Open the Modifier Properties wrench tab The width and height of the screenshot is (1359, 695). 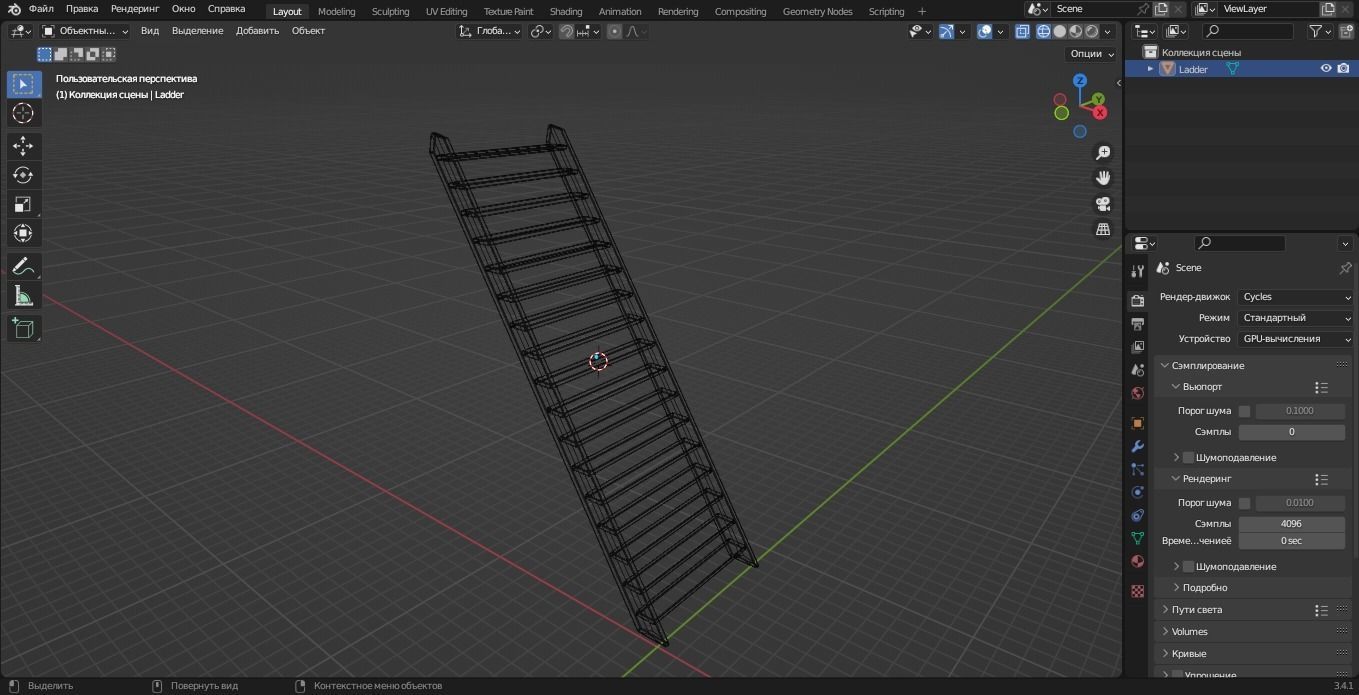[x=1137, y=446]
